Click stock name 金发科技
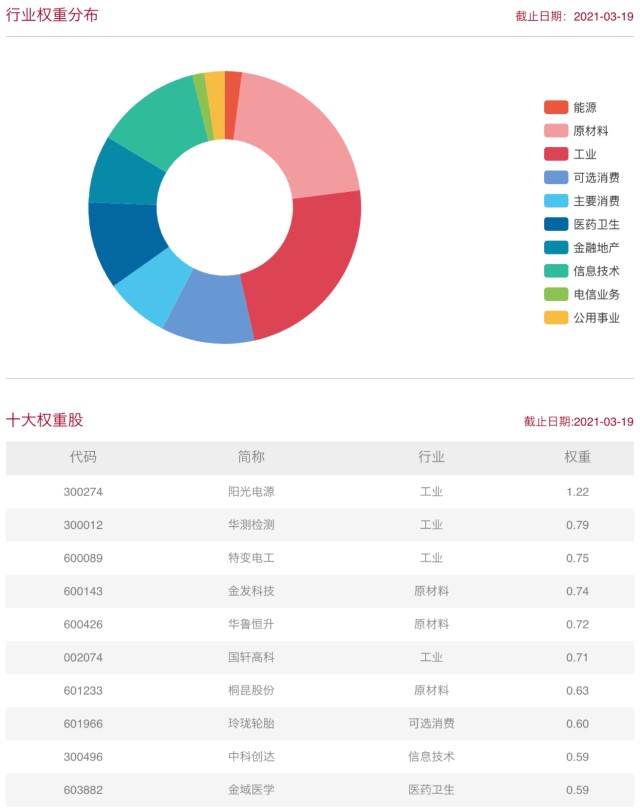This screenshot has width=640, height=812. [251, 591]
